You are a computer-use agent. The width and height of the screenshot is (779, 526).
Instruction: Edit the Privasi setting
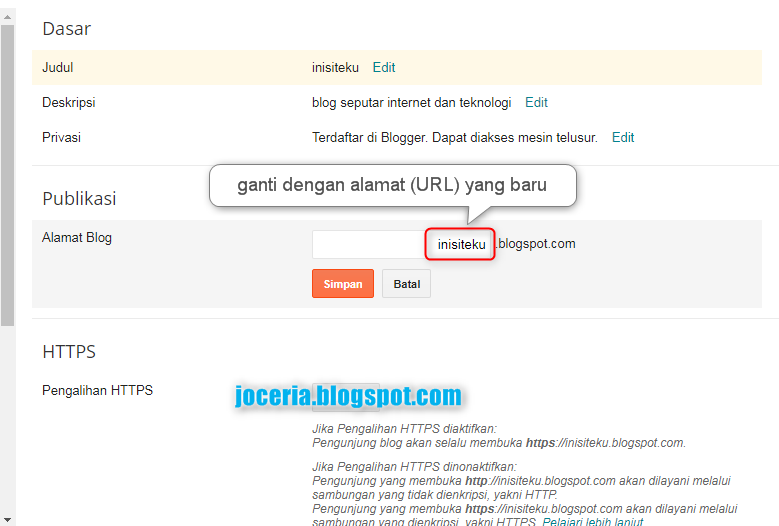coord(623,137)
